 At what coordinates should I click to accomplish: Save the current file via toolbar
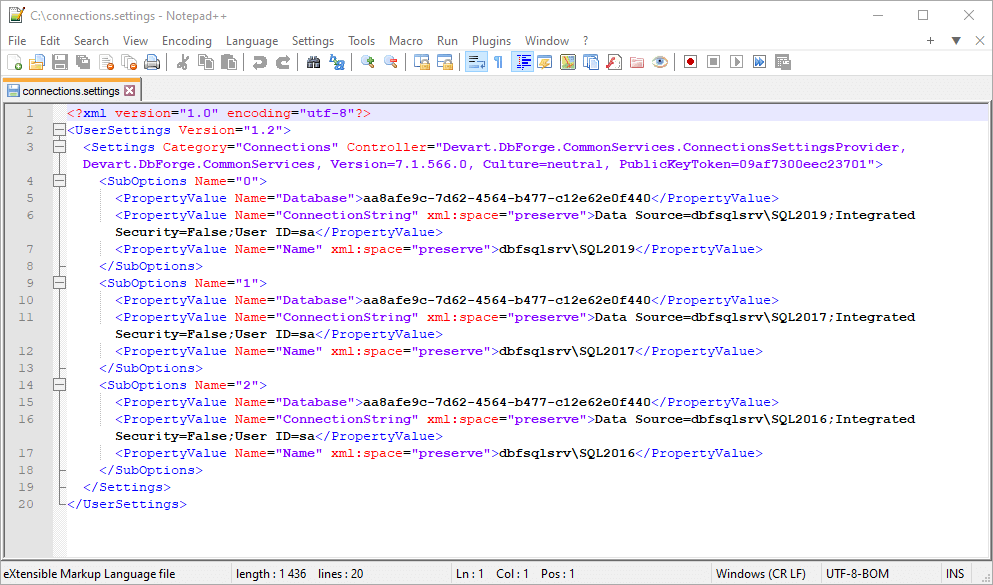point(60,62)
